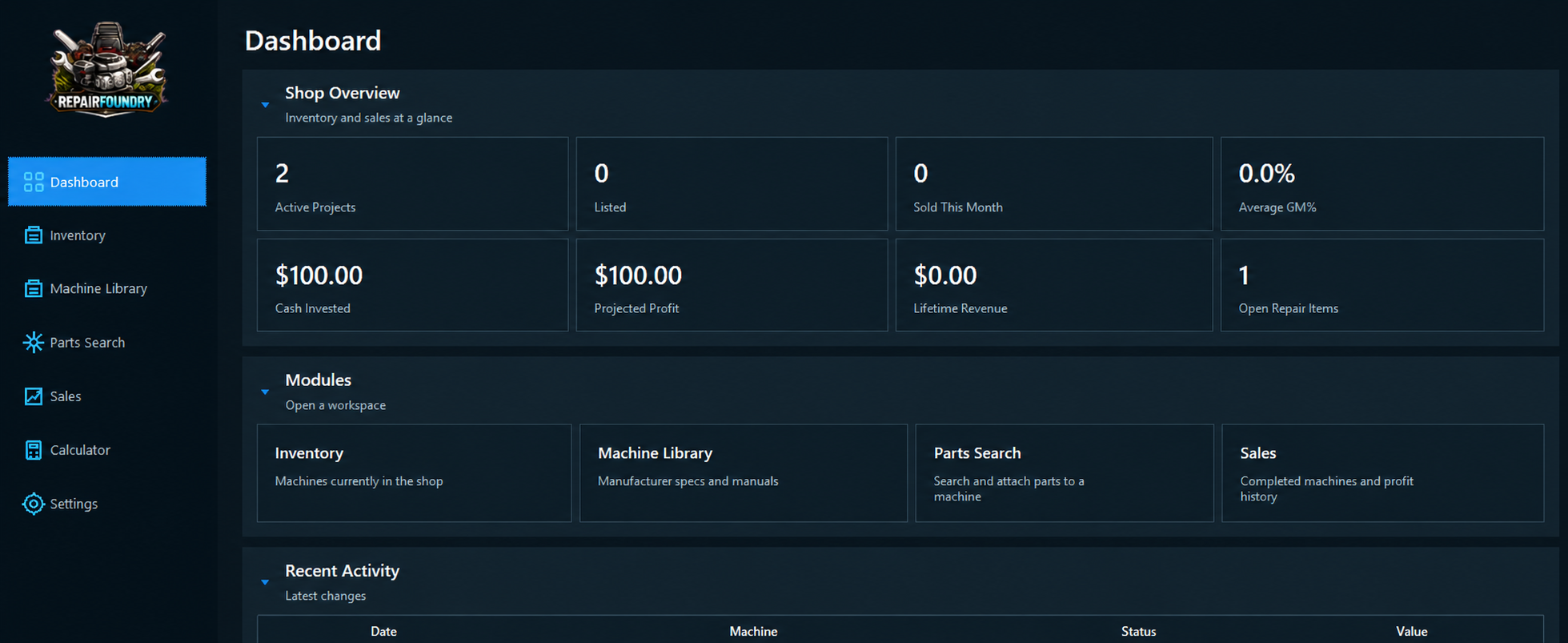This screenshot has height=643, width=1568.
Task: Collapse the Recent Activity section arrow
Action: click(265, 582)
